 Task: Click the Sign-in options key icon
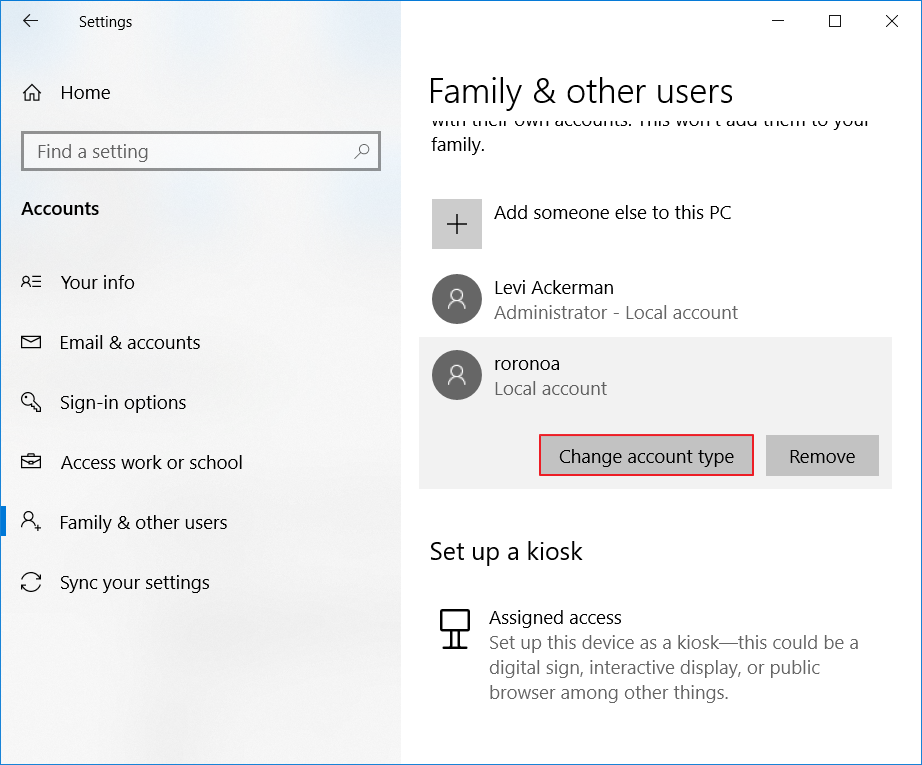coord(31,402)
